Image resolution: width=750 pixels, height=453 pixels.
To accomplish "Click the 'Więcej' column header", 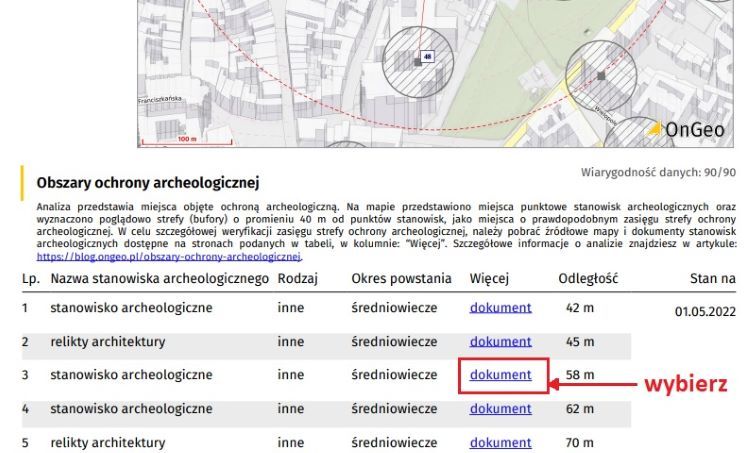I will click(x=489, y=279).
